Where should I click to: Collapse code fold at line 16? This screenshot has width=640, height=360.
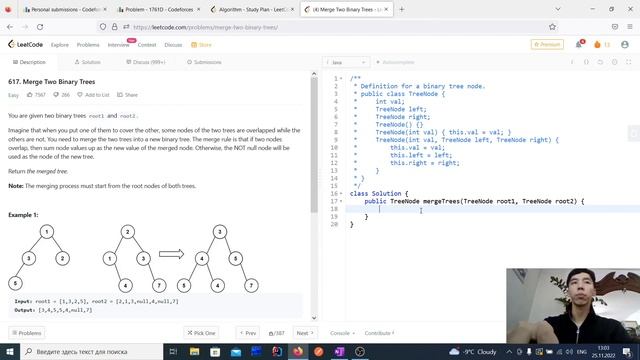coord(341,193)
